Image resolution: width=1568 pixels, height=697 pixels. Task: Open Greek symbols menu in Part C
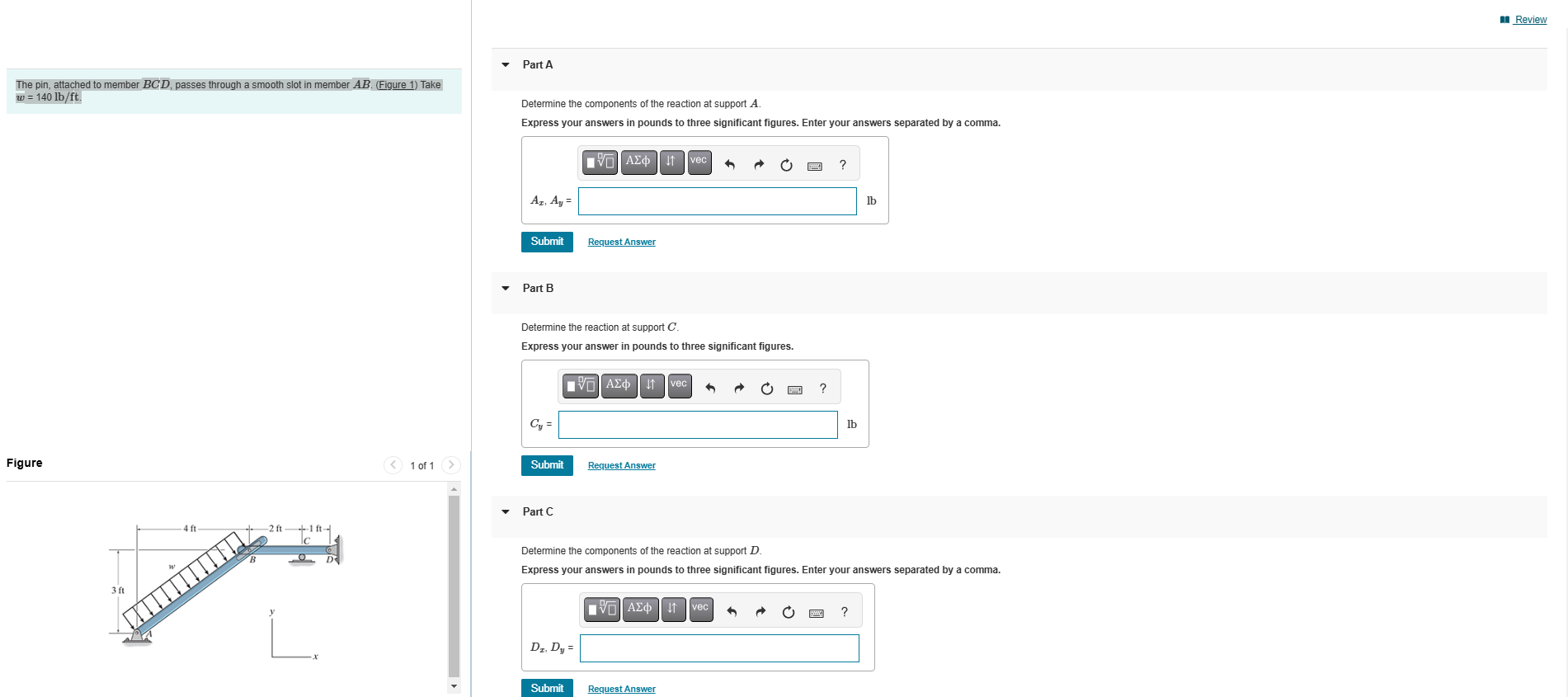pyautogui.click(x=640, y=609)
